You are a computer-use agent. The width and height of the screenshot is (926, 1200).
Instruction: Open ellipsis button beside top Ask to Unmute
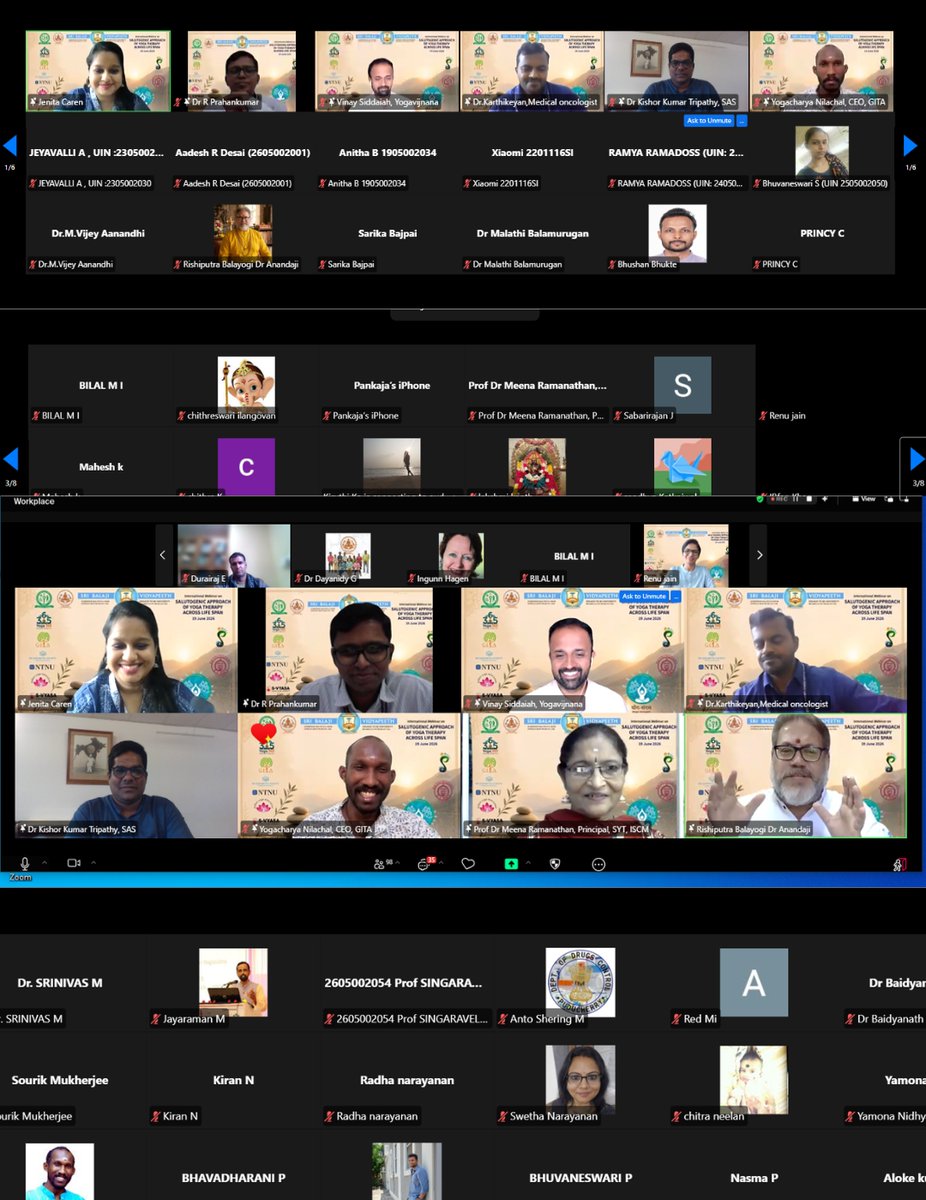coord(742,120)
